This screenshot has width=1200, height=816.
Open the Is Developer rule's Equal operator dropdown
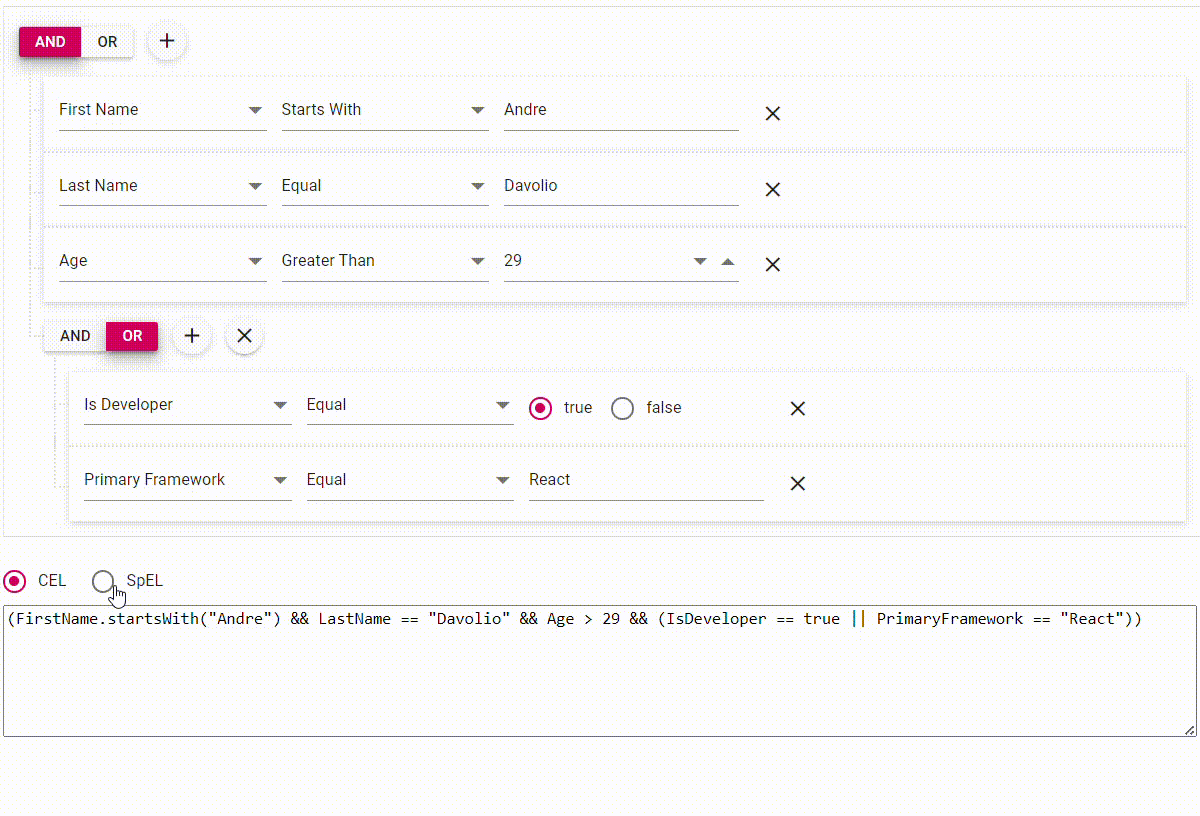(x=410, y=405)
